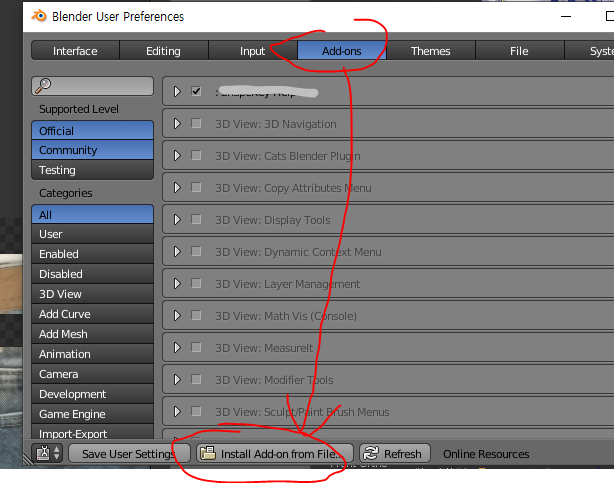Screen dimensions: 614x483
Task: Filter add-ons by User category
Action: pos(92,234)
